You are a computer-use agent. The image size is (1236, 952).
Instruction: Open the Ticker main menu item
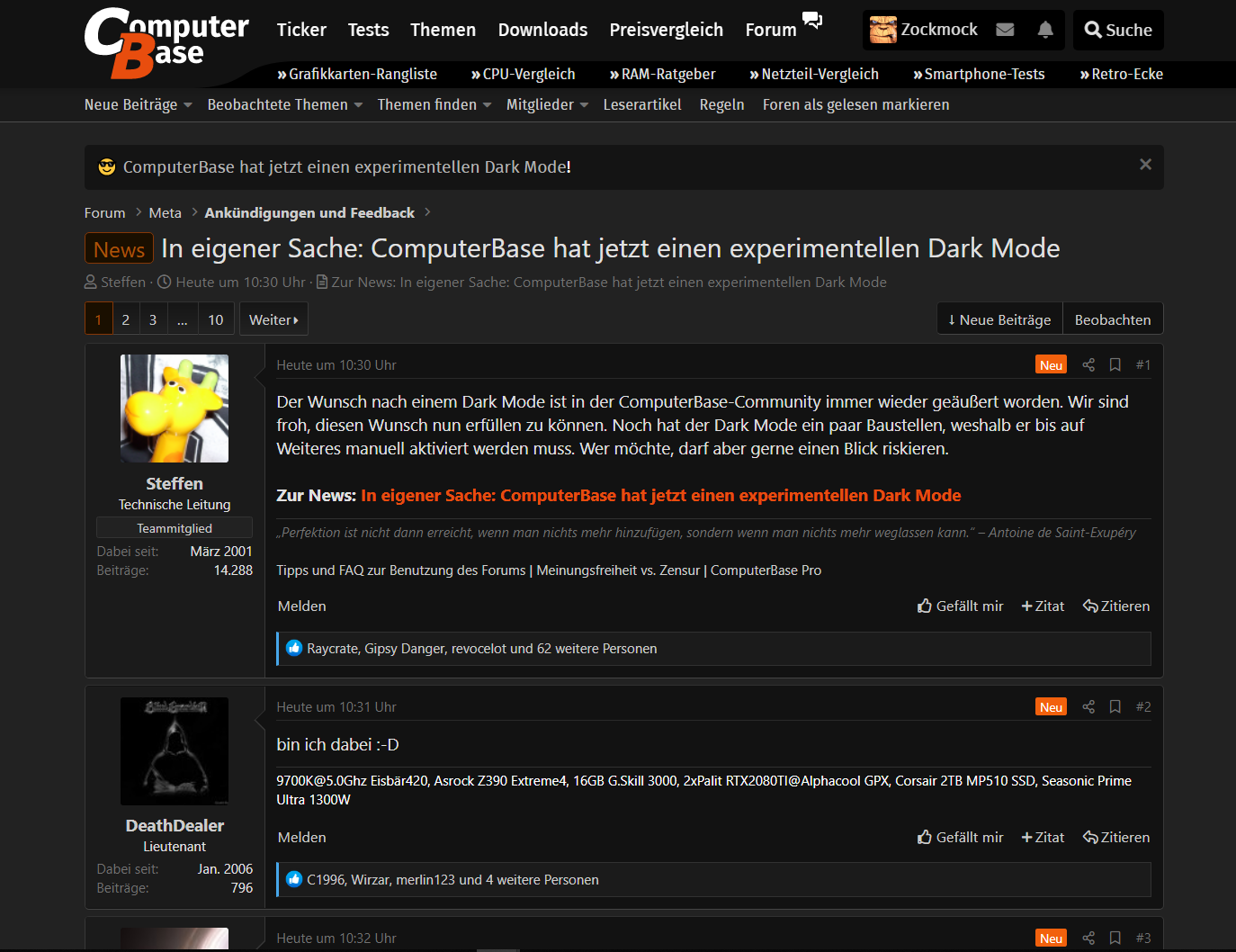[x=301, y=30]
